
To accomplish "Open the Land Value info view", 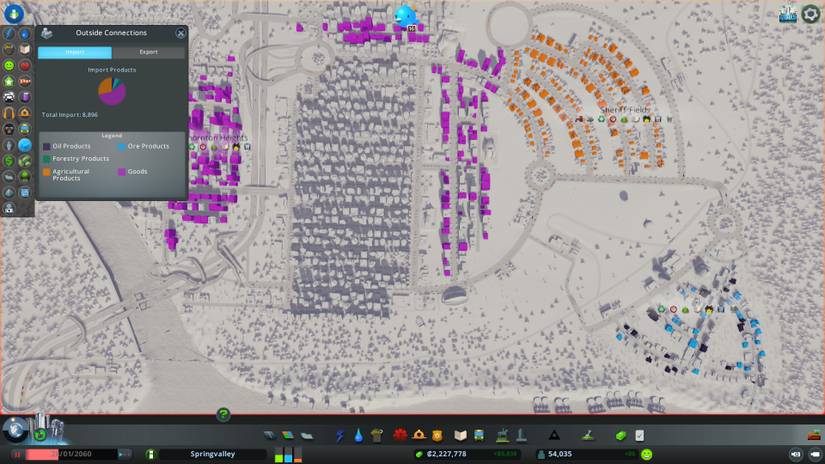I will click(9, 161).
